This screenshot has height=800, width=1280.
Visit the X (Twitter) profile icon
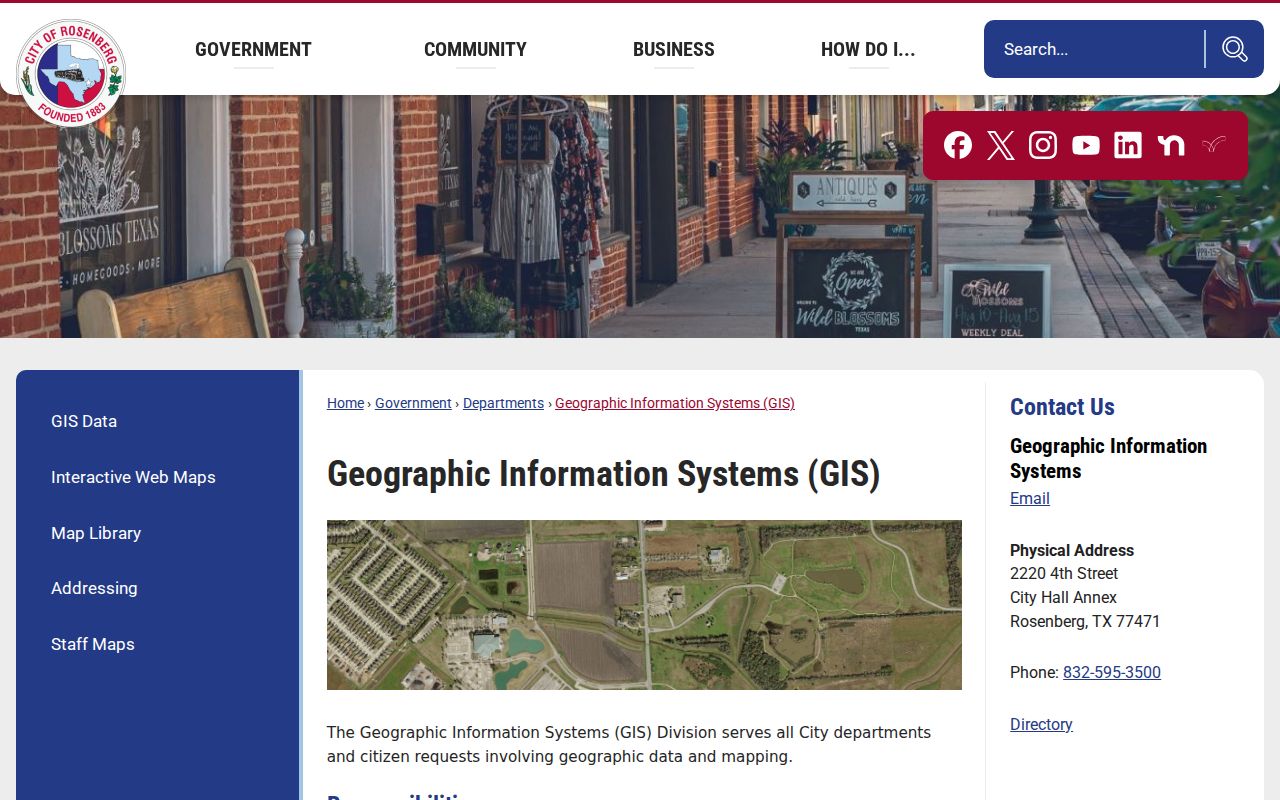click(1001, 145)
